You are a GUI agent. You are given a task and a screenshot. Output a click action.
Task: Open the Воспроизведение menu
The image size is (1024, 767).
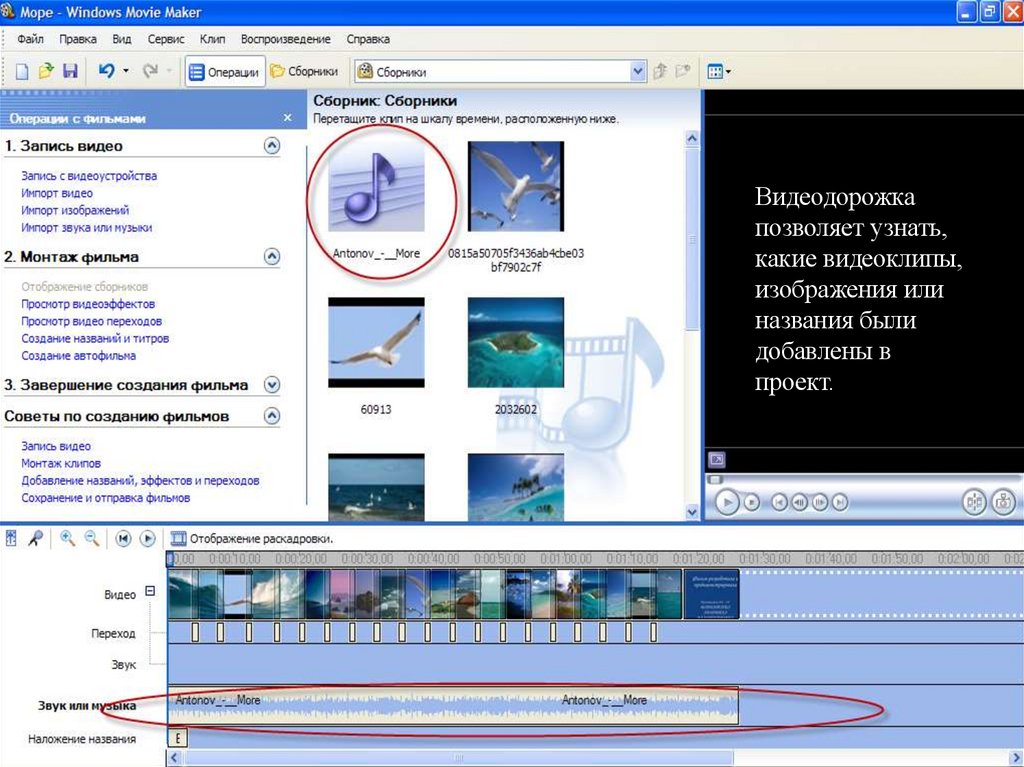[285, 39]
